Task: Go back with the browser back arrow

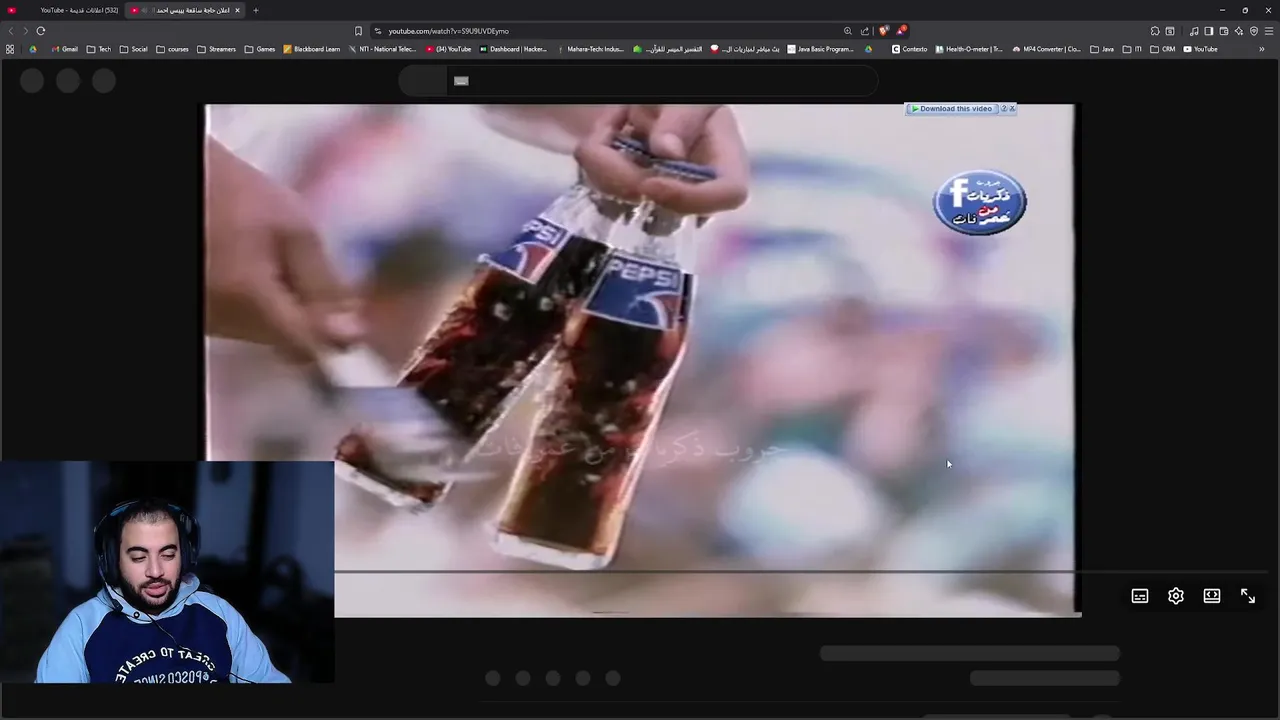Action: (x=11, y=31)
